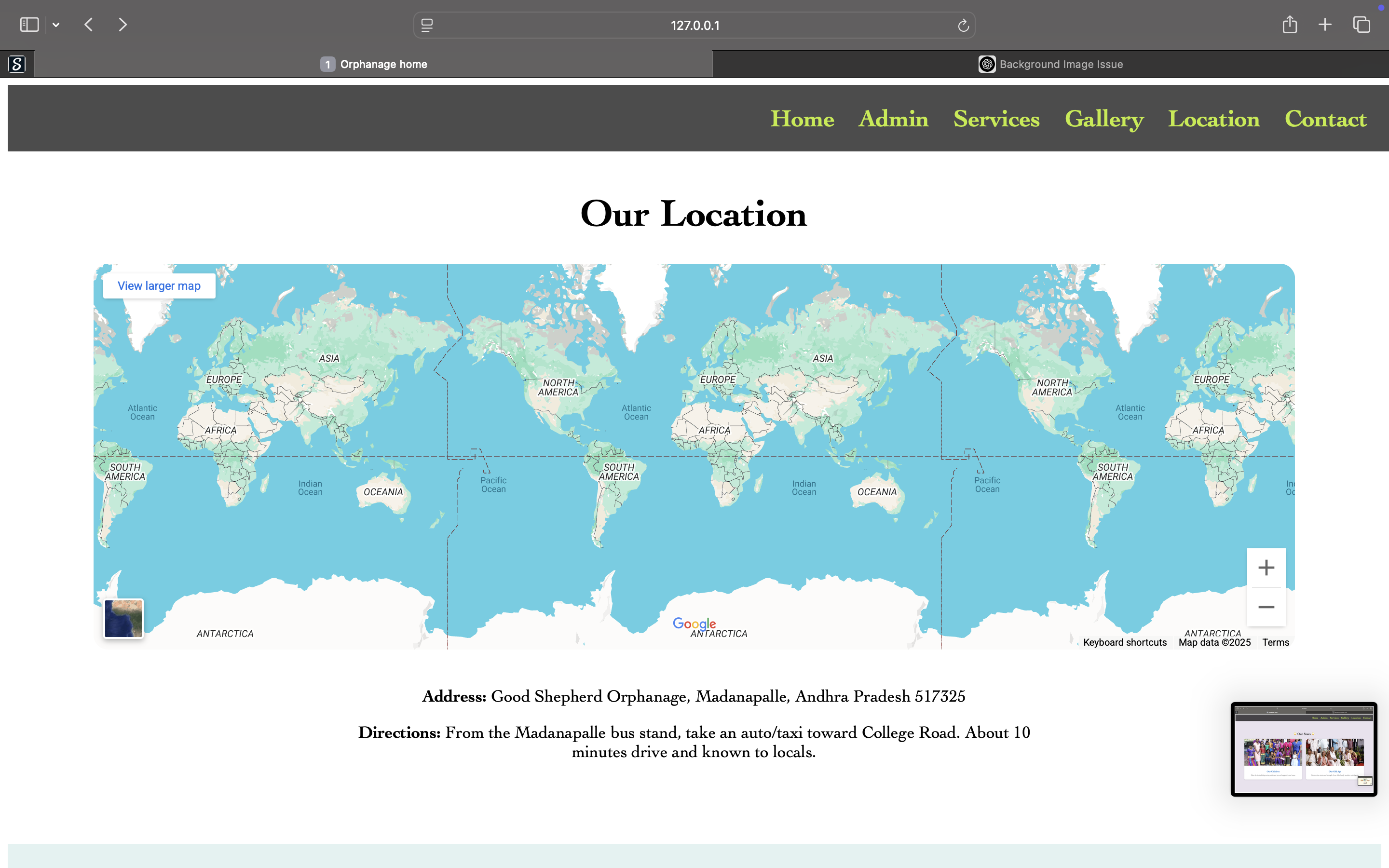Screen dimensions: 1389x868
Task: Toggle the Safari sidebar icon
Action: [x=29, y=25]
